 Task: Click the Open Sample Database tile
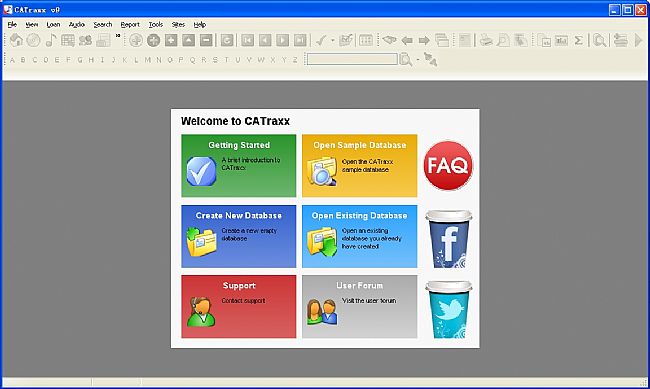359,165
